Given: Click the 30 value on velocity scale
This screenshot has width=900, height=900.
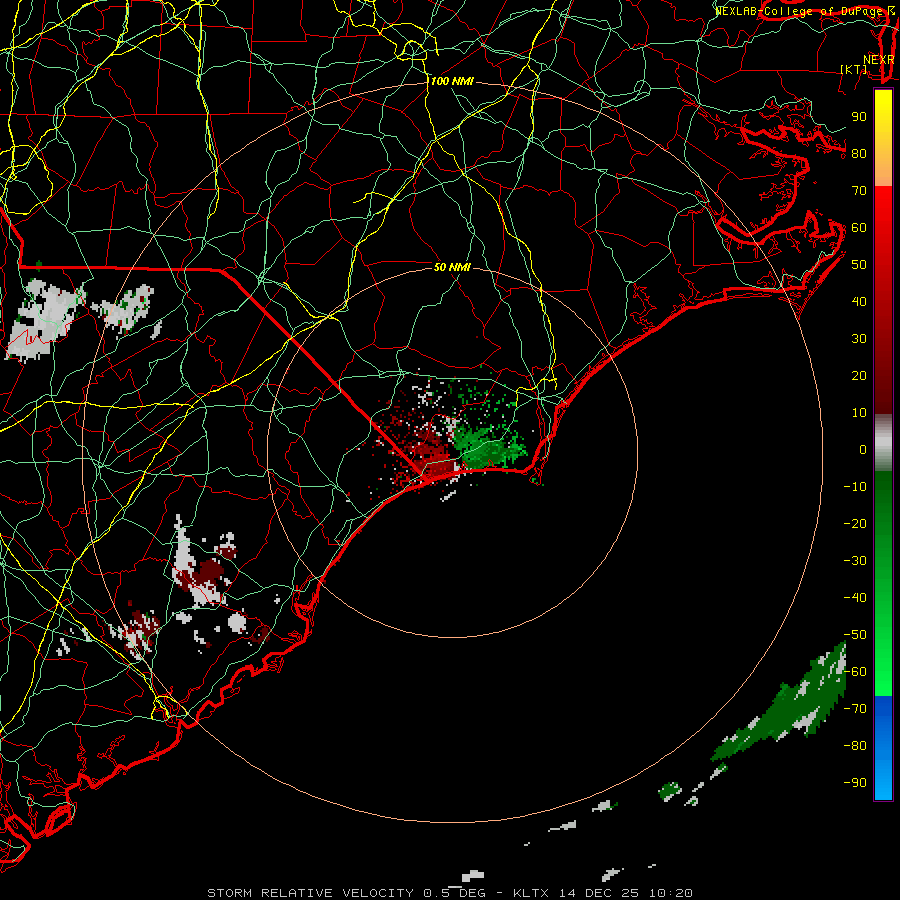Looking at the screenshot, I should pos(859,339).
